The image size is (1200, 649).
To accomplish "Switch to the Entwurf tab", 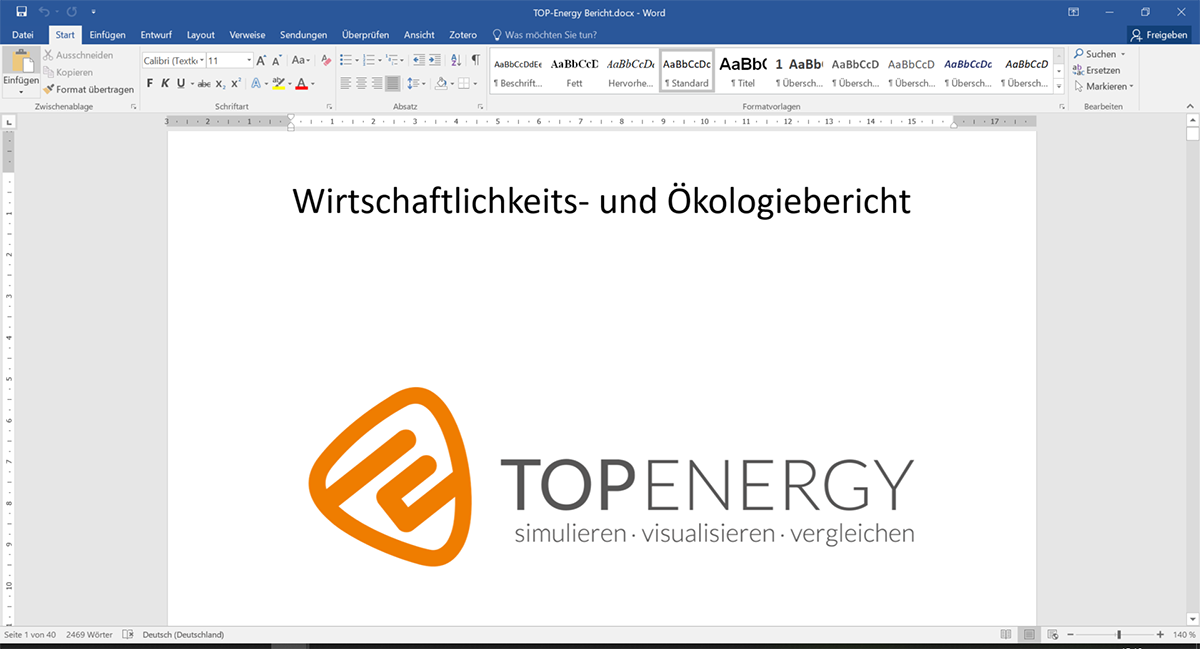I will tap(156, 35).
